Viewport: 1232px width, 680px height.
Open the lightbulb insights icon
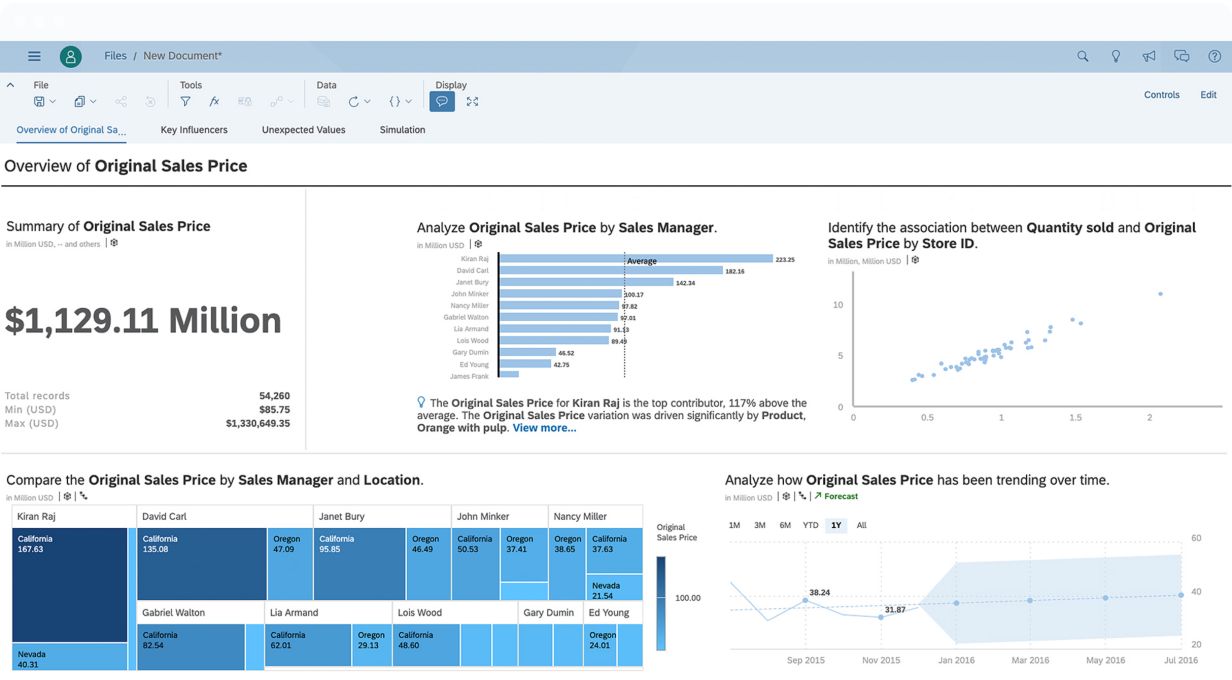[1116, 56]
